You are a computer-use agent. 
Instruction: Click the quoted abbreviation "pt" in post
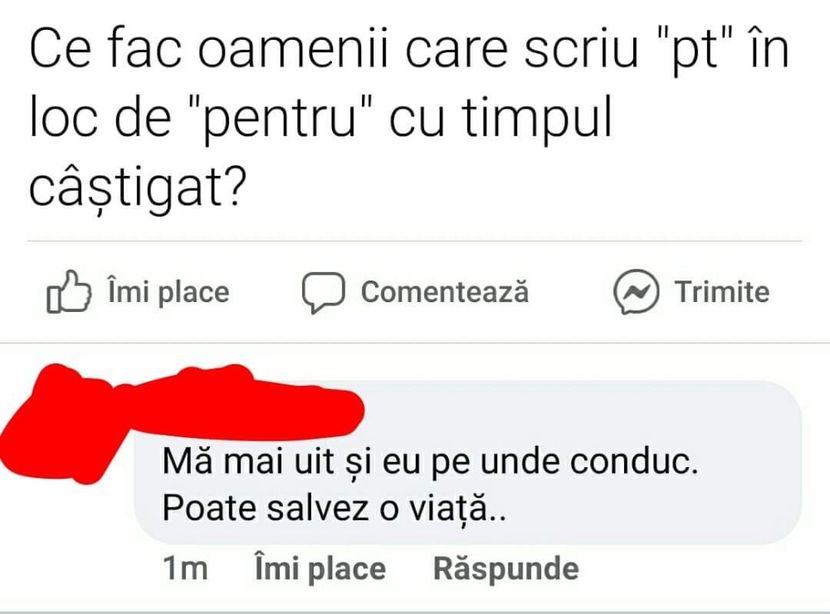689,51
